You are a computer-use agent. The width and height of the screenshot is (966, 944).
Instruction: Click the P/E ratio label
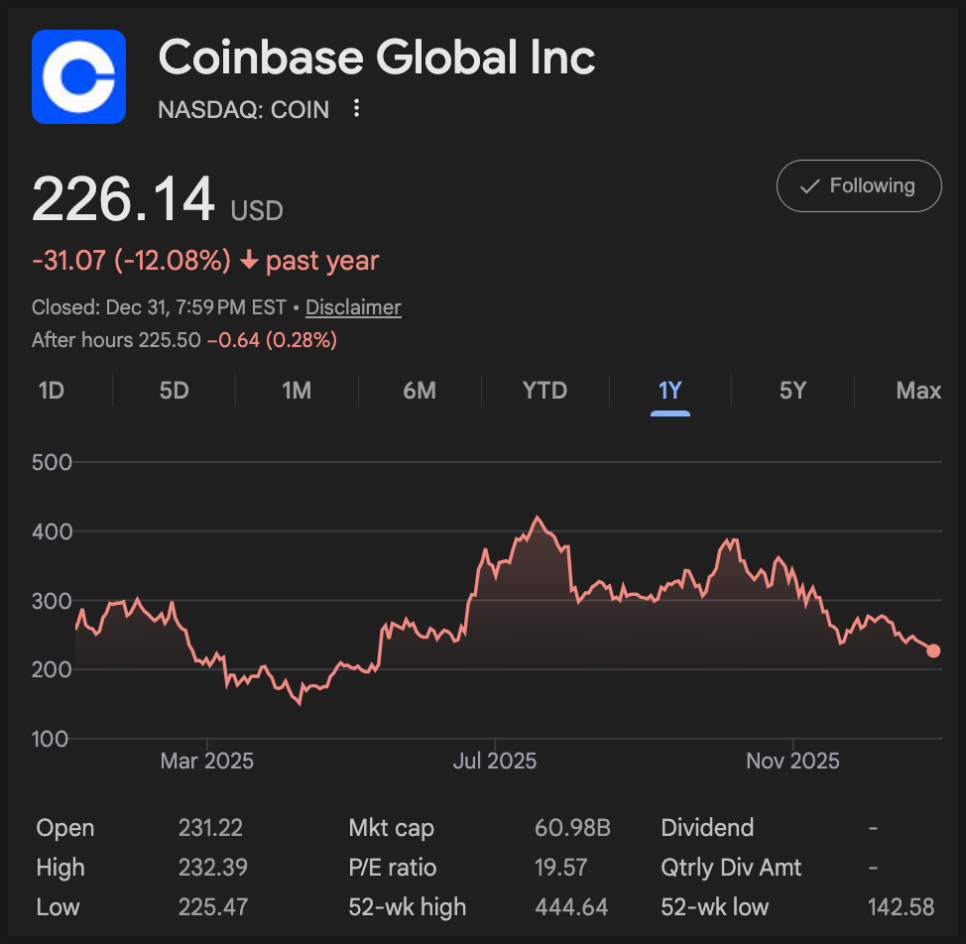click(392, 867)
